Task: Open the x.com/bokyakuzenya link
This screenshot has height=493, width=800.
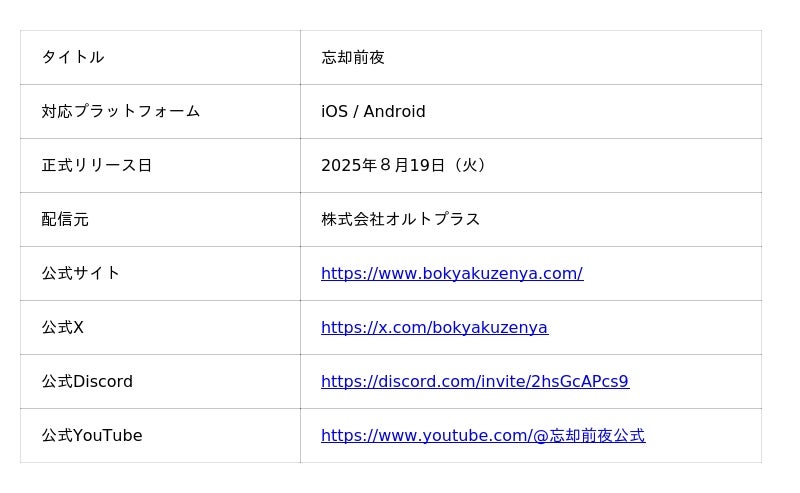Action: pos(434,328)
